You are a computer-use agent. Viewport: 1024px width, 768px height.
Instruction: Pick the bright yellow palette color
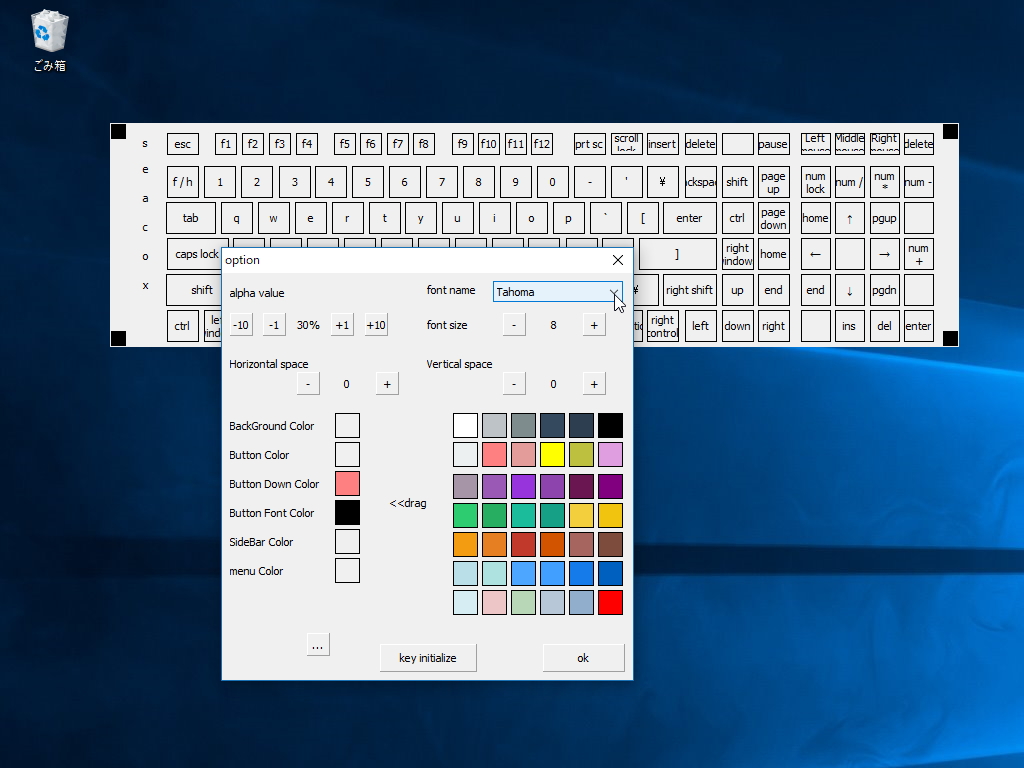552,455
